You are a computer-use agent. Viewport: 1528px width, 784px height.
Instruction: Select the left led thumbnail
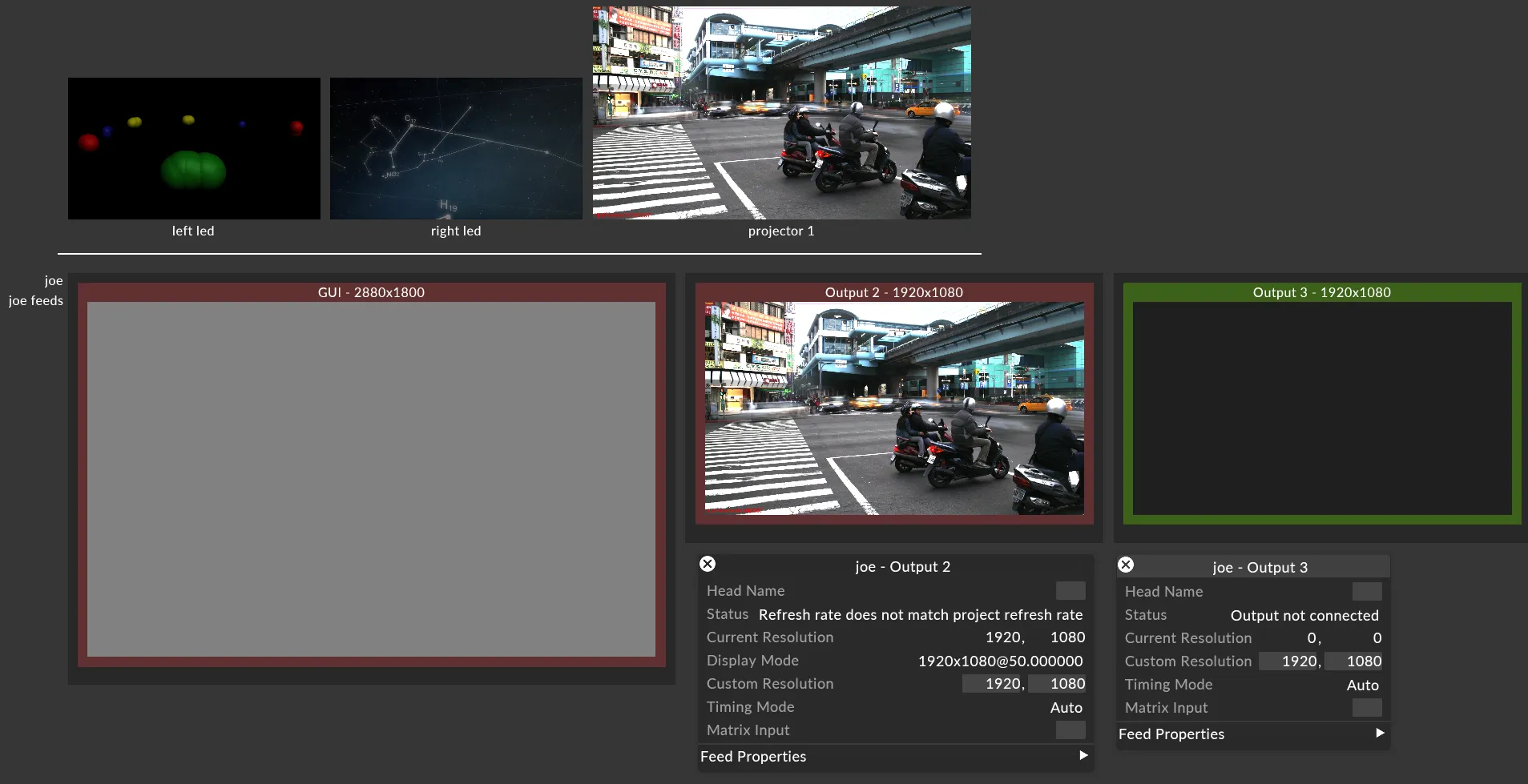coord(194,148)
